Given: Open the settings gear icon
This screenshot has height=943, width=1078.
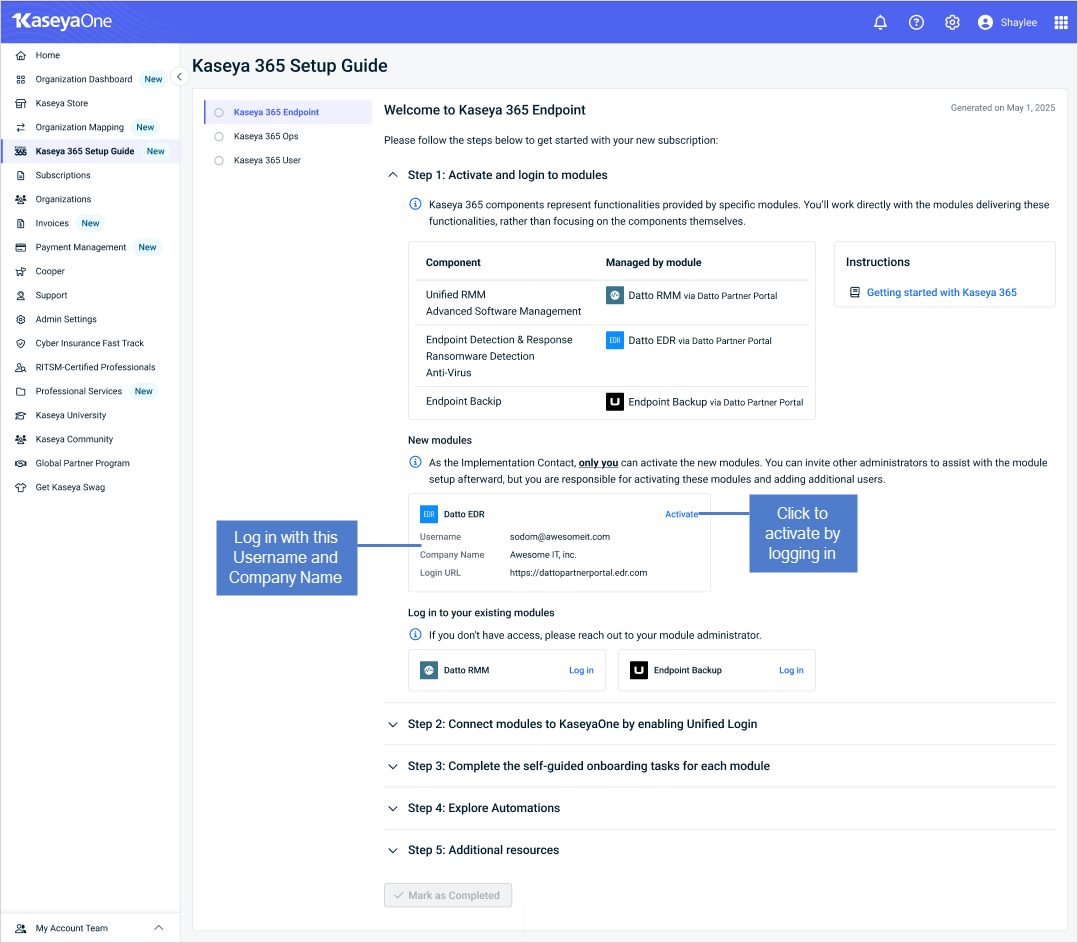Looking at the screenshot, I should [952, 23].
